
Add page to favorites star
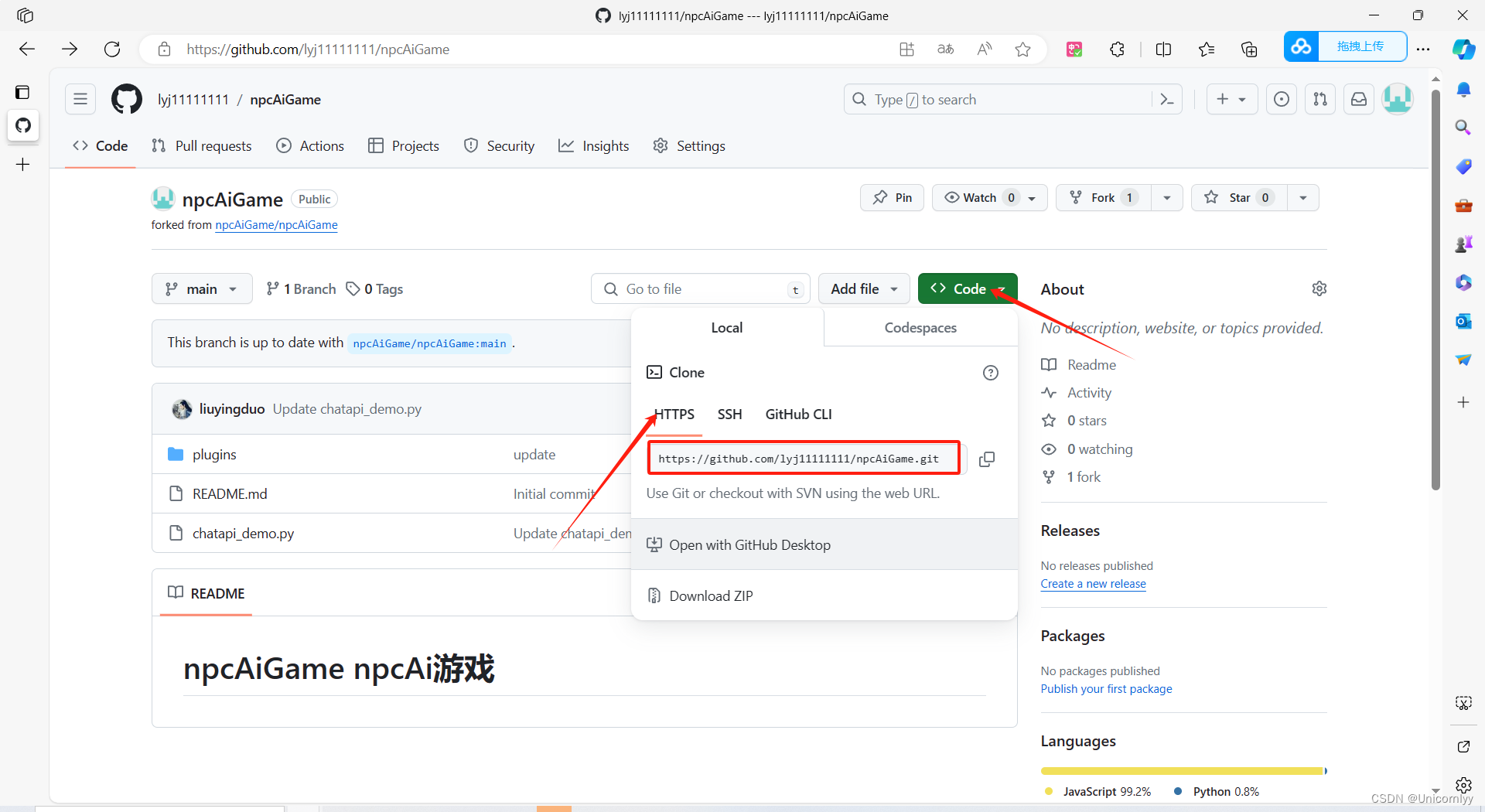[1022, 49]
